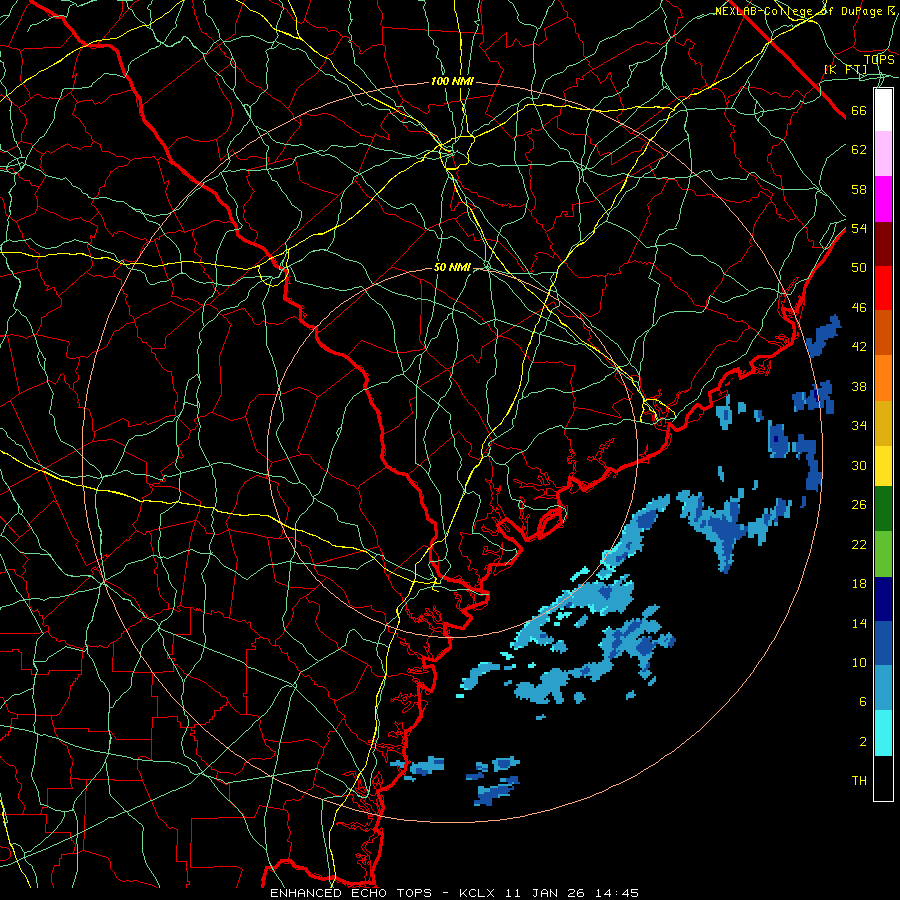The height and width of the screenshot is (900, 900).
Task: Click the light green legend swatch
Action: click(883, 554)
